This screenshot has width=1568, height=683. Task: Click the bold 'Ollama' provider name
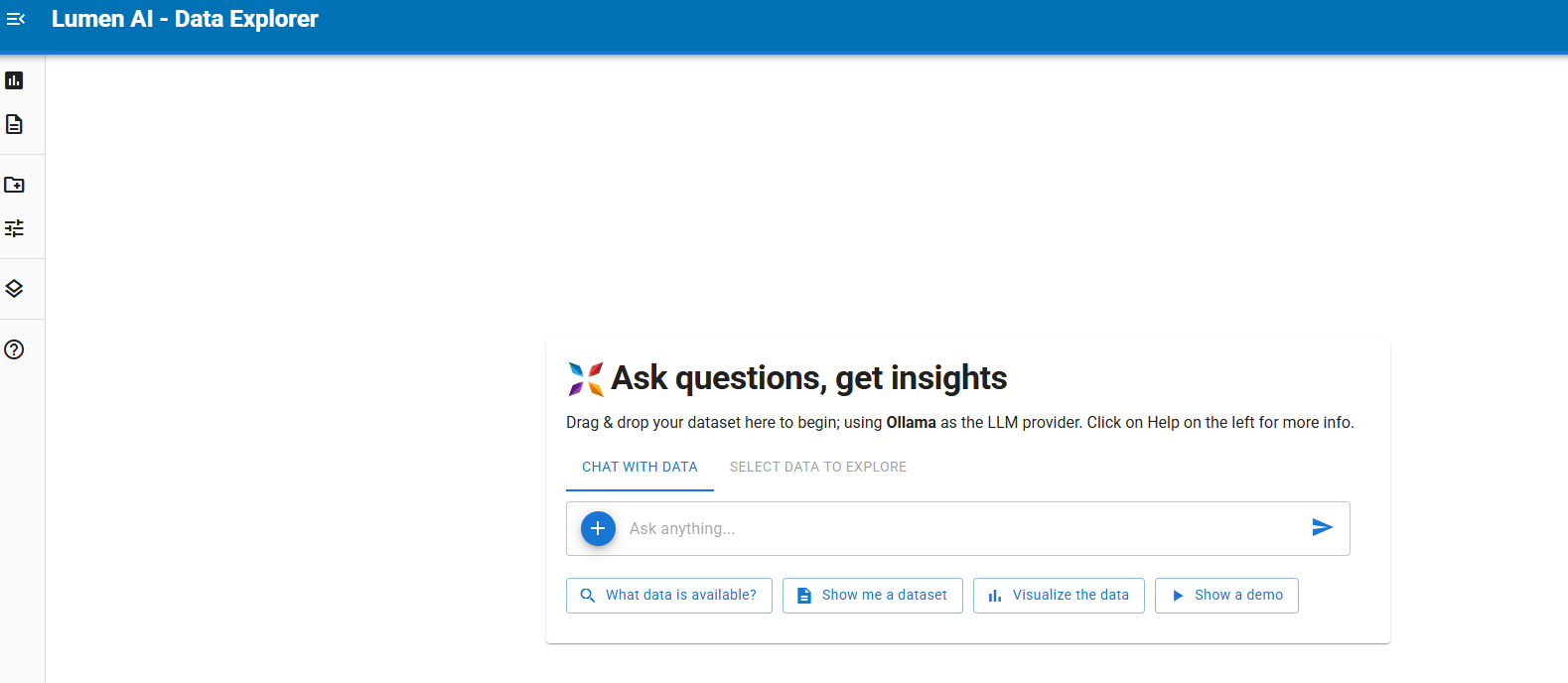pos(911,423)
